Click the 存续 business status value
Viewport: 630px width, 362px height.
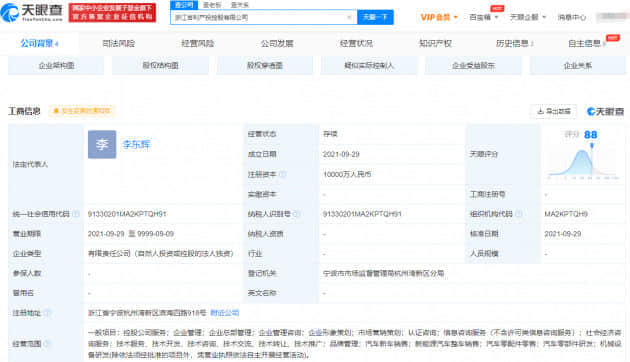coord(330,134)
